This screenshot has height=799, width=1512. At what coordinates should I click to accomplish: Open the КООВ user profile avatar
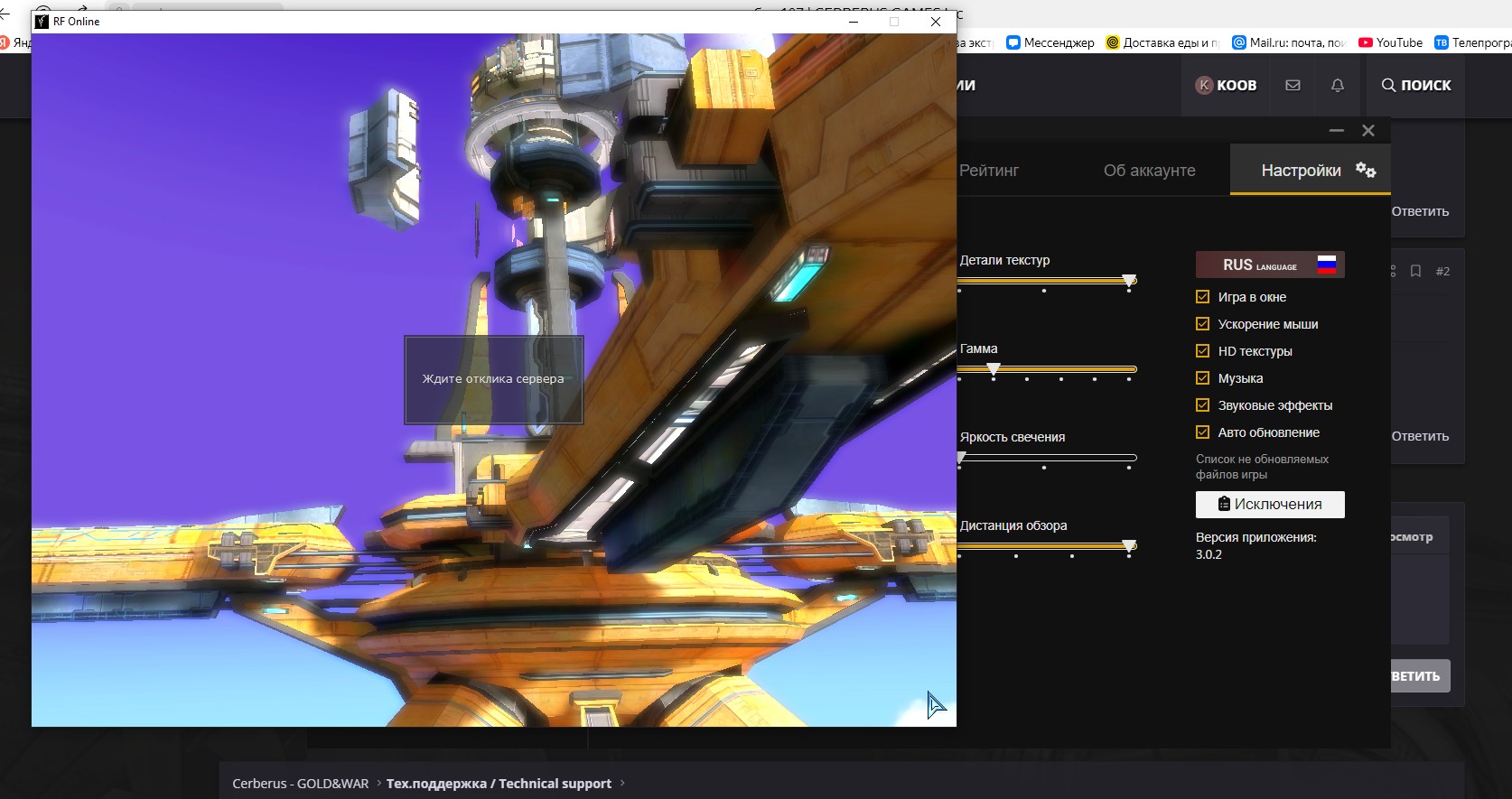point(1204,85)
